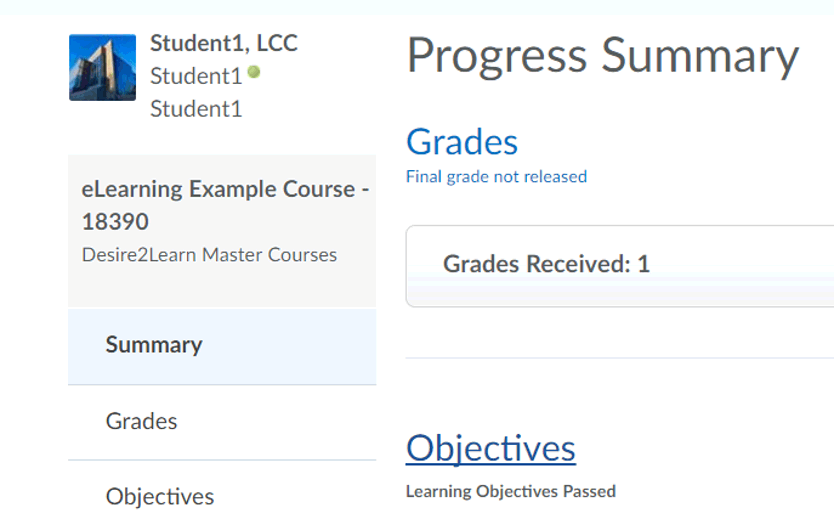Go to the Objectives sidebar tab

coord(160,496)
